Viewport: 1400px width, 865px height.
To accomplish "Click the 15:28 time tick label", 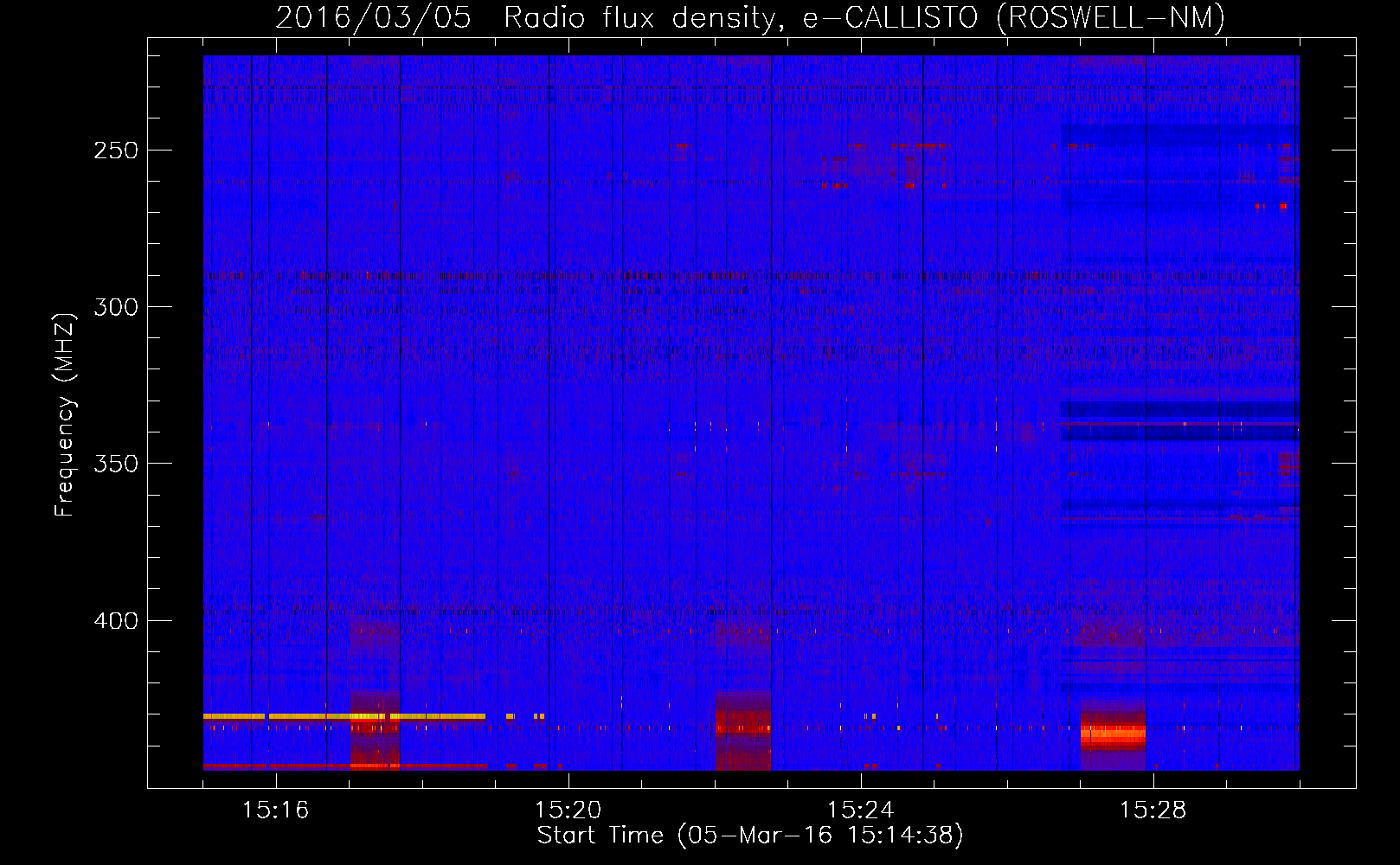I will pyautogui.click(x=1153, y=810).
